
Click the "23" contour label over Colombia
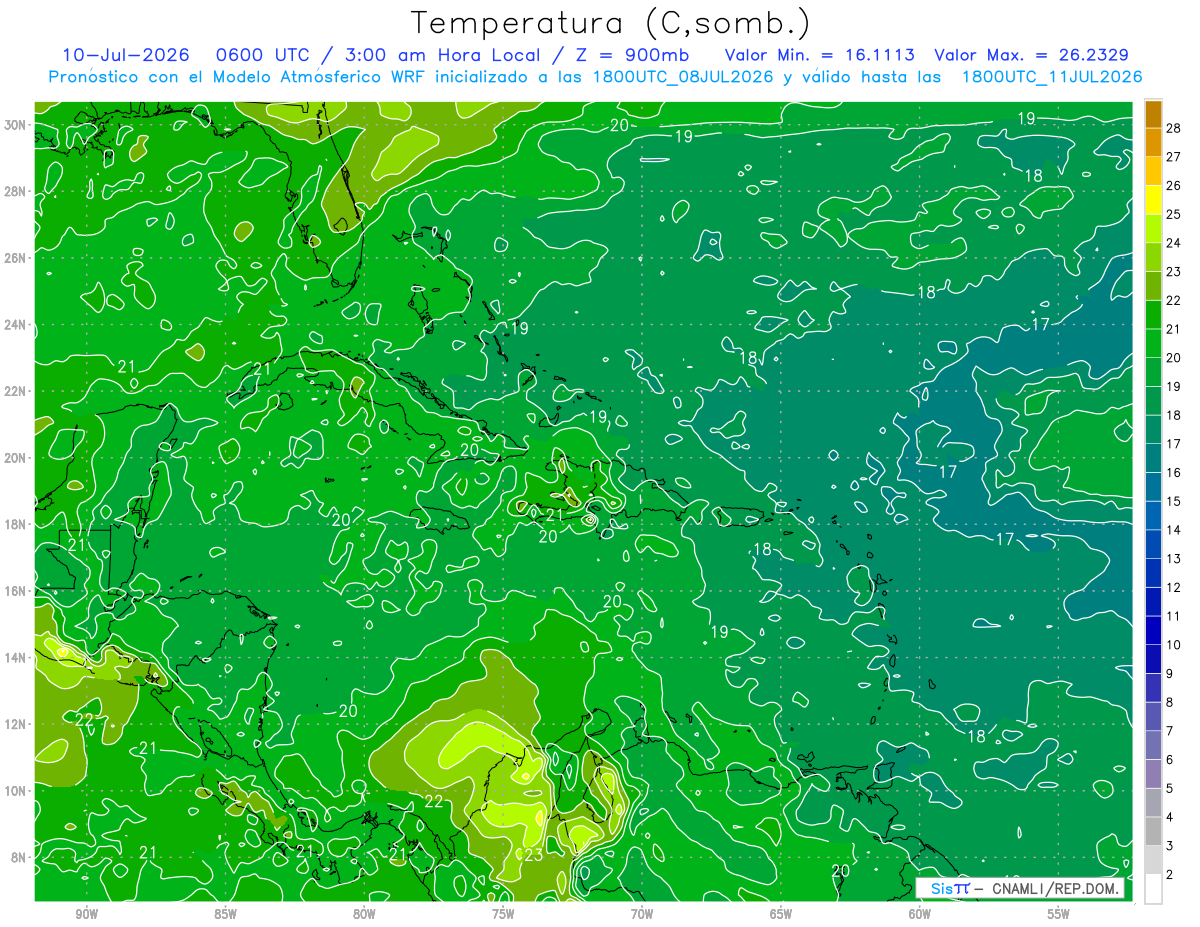coord(533,855)
